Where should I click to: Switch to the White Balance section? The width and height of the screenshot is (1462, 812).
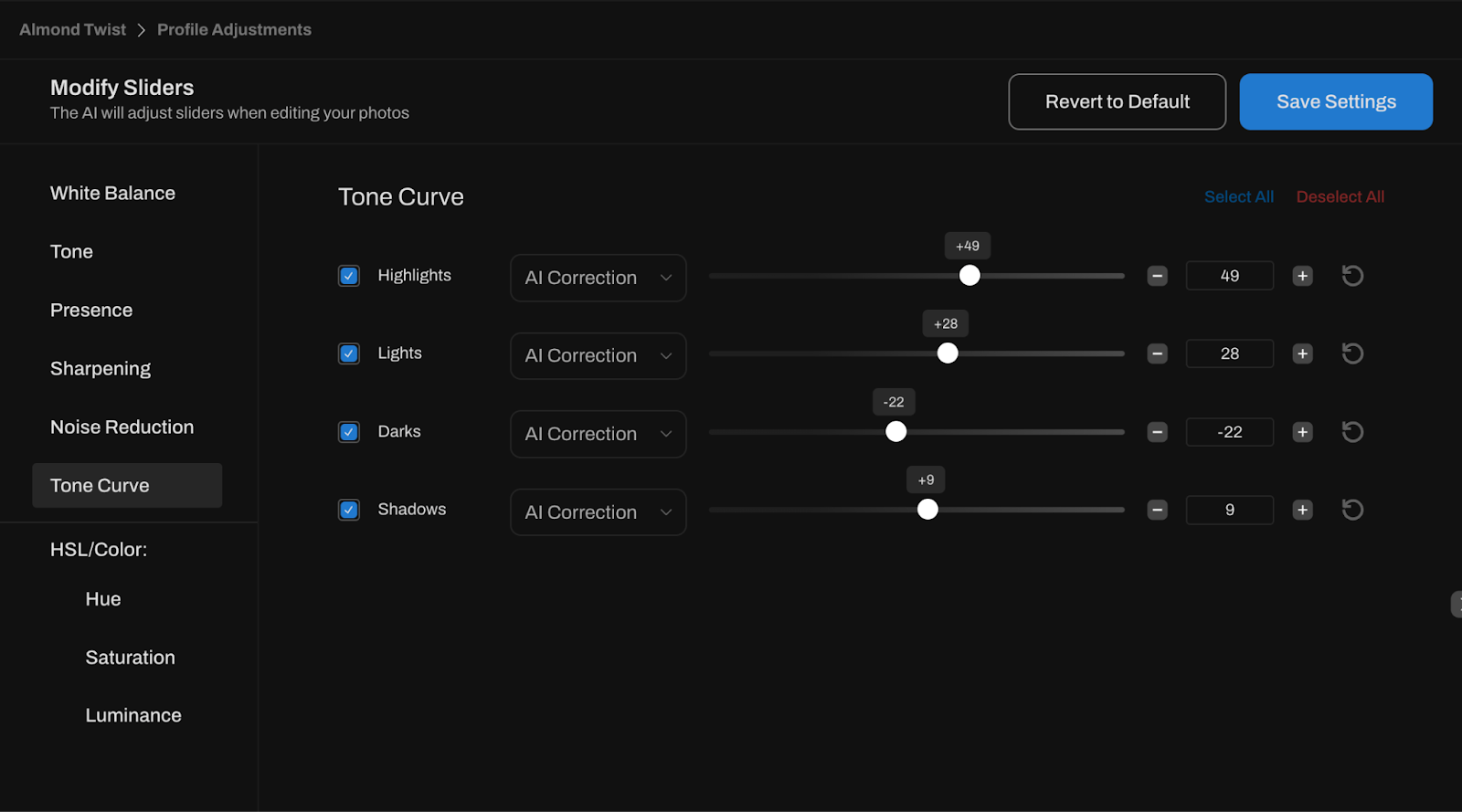112,194
